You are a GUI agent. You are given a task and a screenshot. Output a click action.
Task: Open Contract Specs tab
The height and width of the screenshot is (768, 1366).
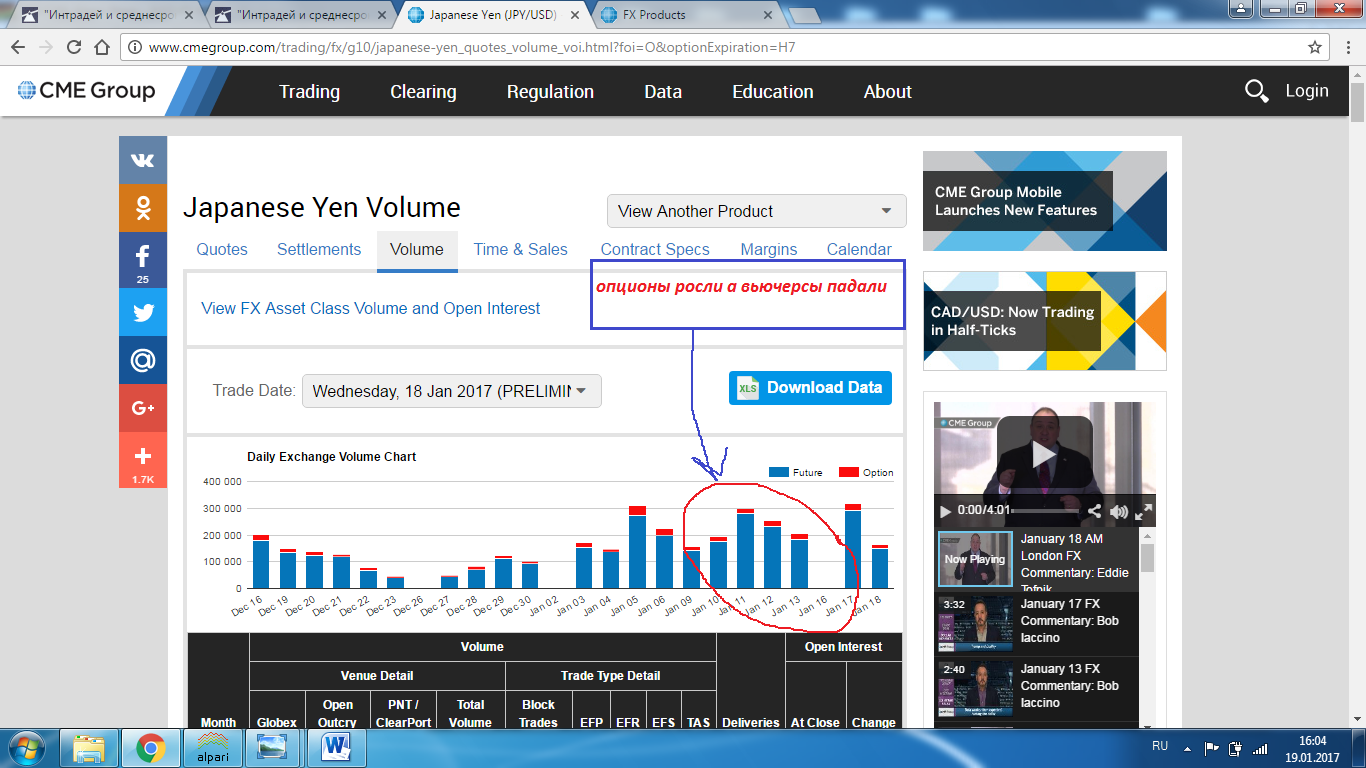coord(655,250)
